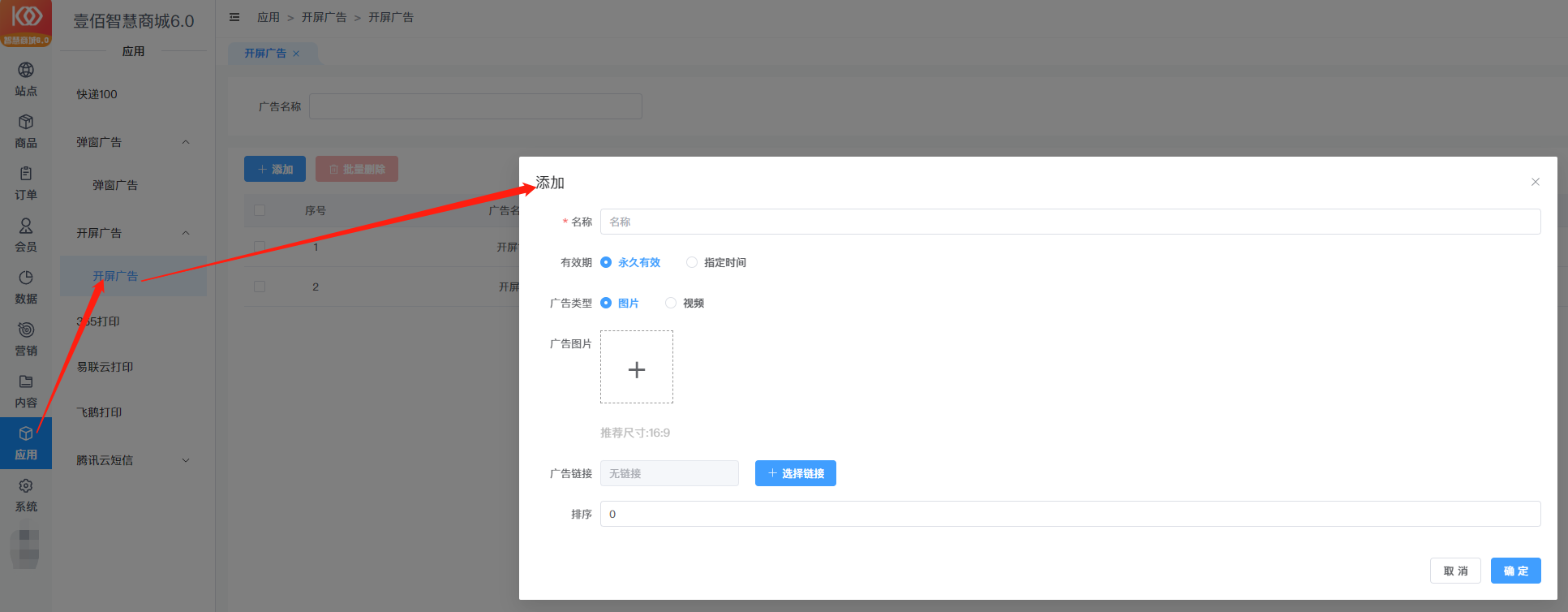1568x612 pixels.
Task: Click 应用 in the breadcrumb
Action: coord(268,17)
